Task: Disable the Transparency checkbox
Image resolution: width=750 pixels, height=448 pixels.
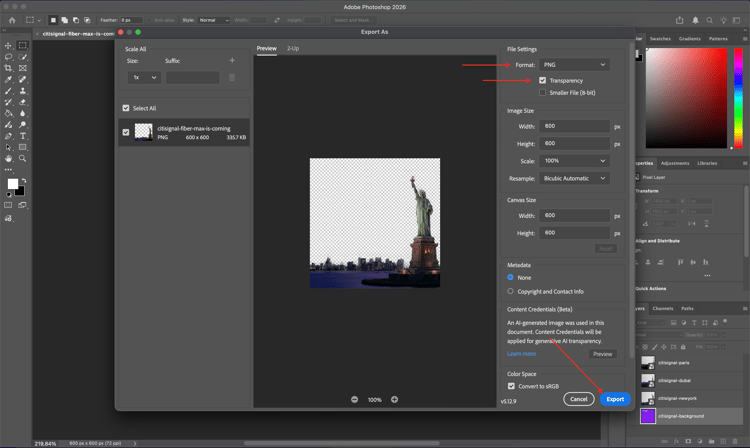Action: pos(543,81)
